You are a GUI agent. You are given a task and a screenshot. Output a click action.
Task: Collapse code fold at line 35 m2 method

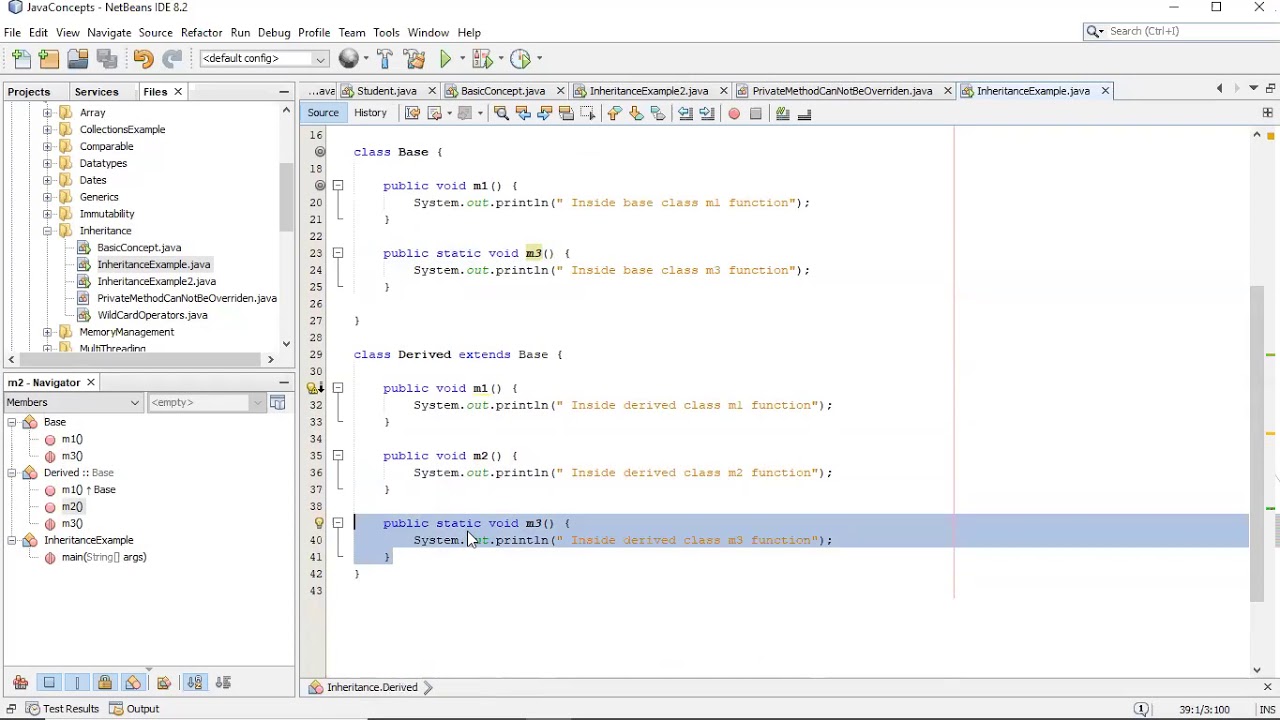[338, 456]
